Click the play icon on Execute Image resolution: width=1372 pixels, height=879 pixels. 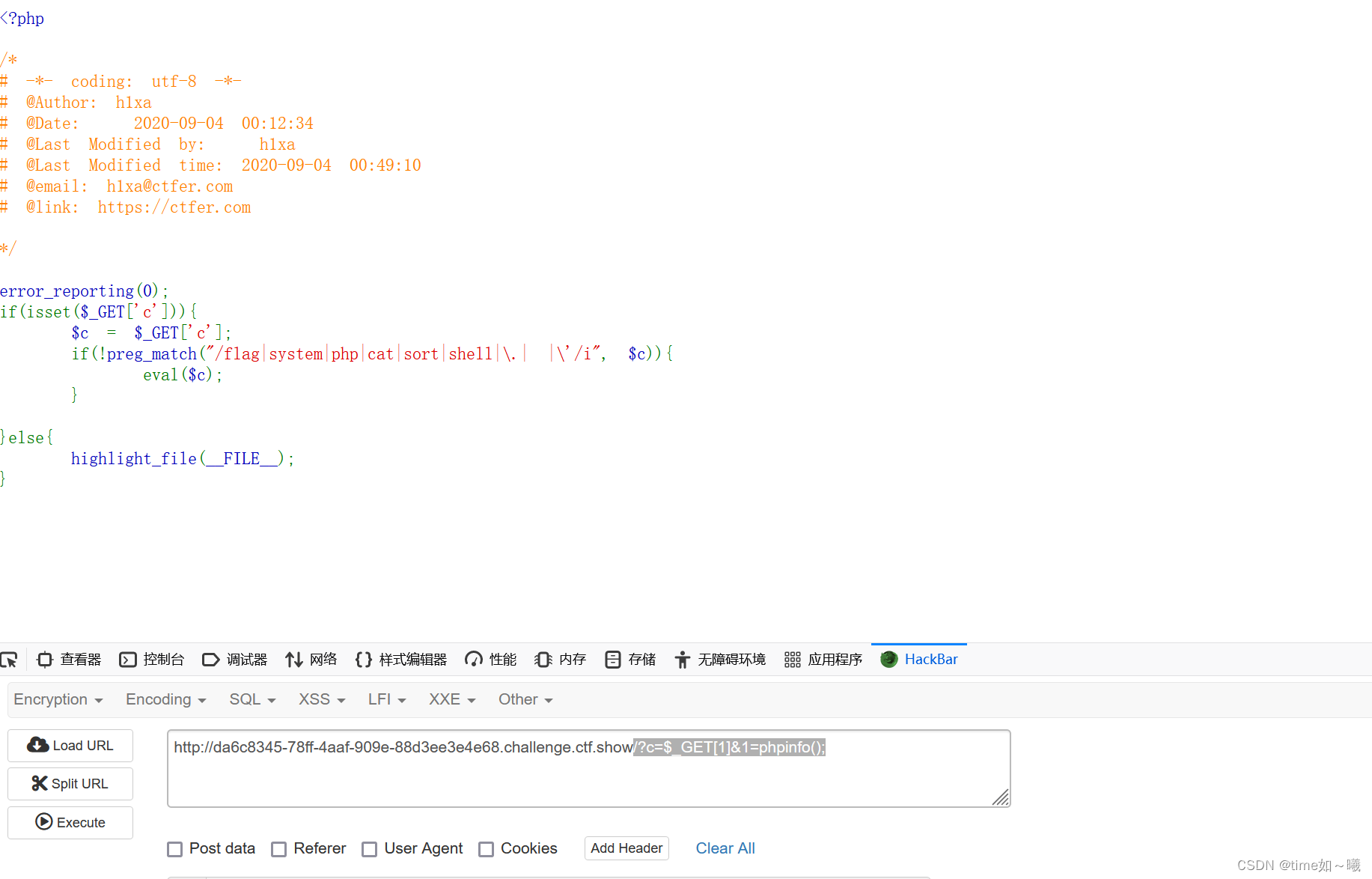44,822
